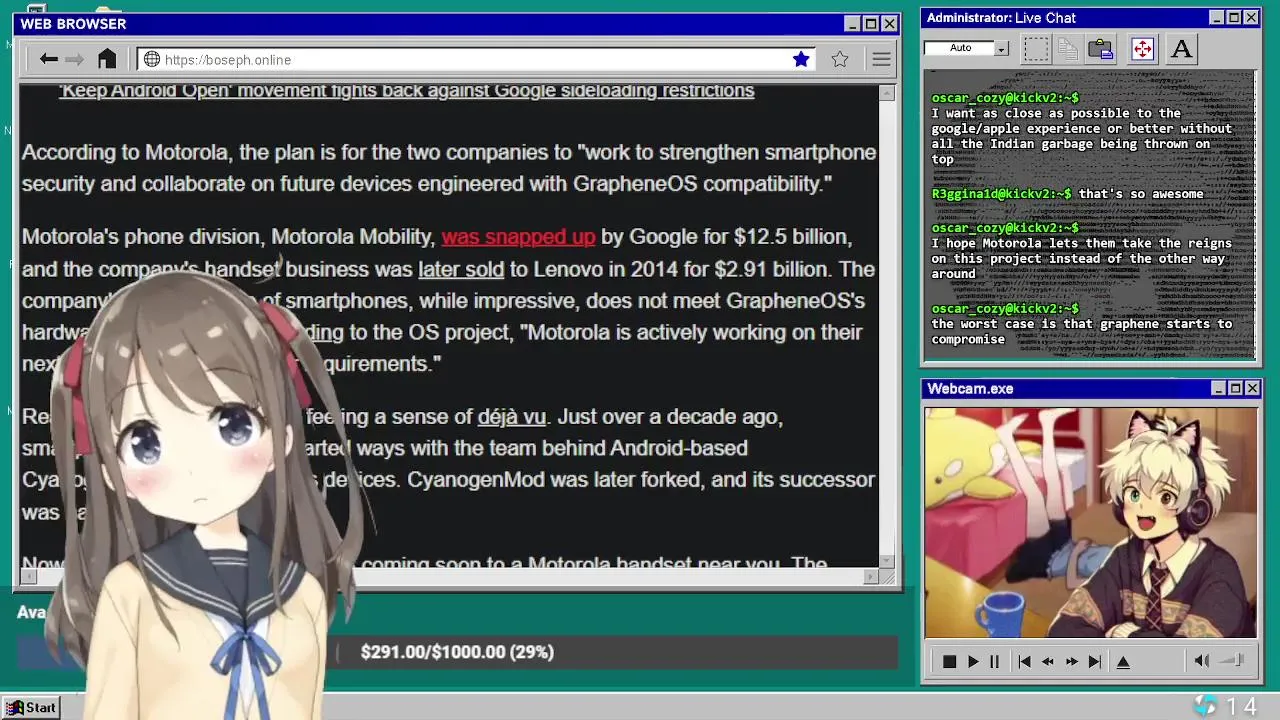Pause the Webcam.exe video

(994, 661)
